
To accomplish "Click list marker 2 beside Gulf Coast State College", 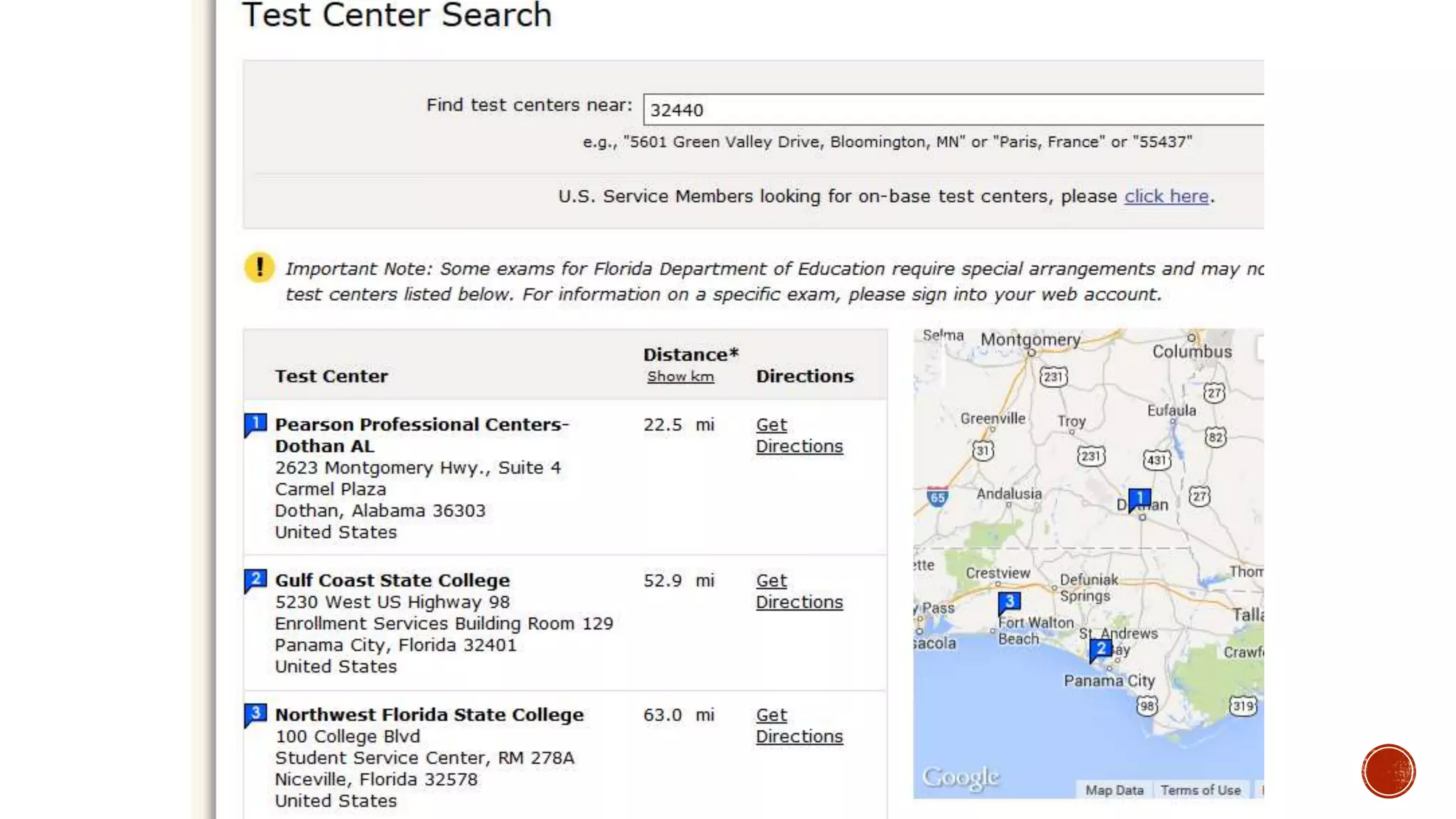I will (255, 579).
